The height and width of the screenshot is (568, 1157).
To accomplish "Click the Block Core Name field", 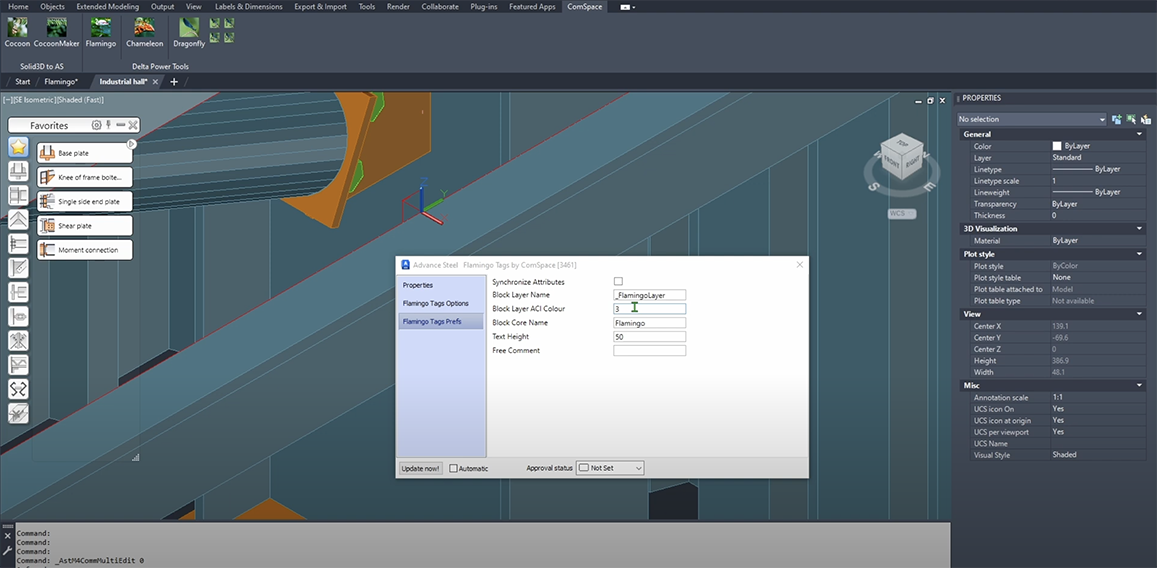I will click(649, 323).
